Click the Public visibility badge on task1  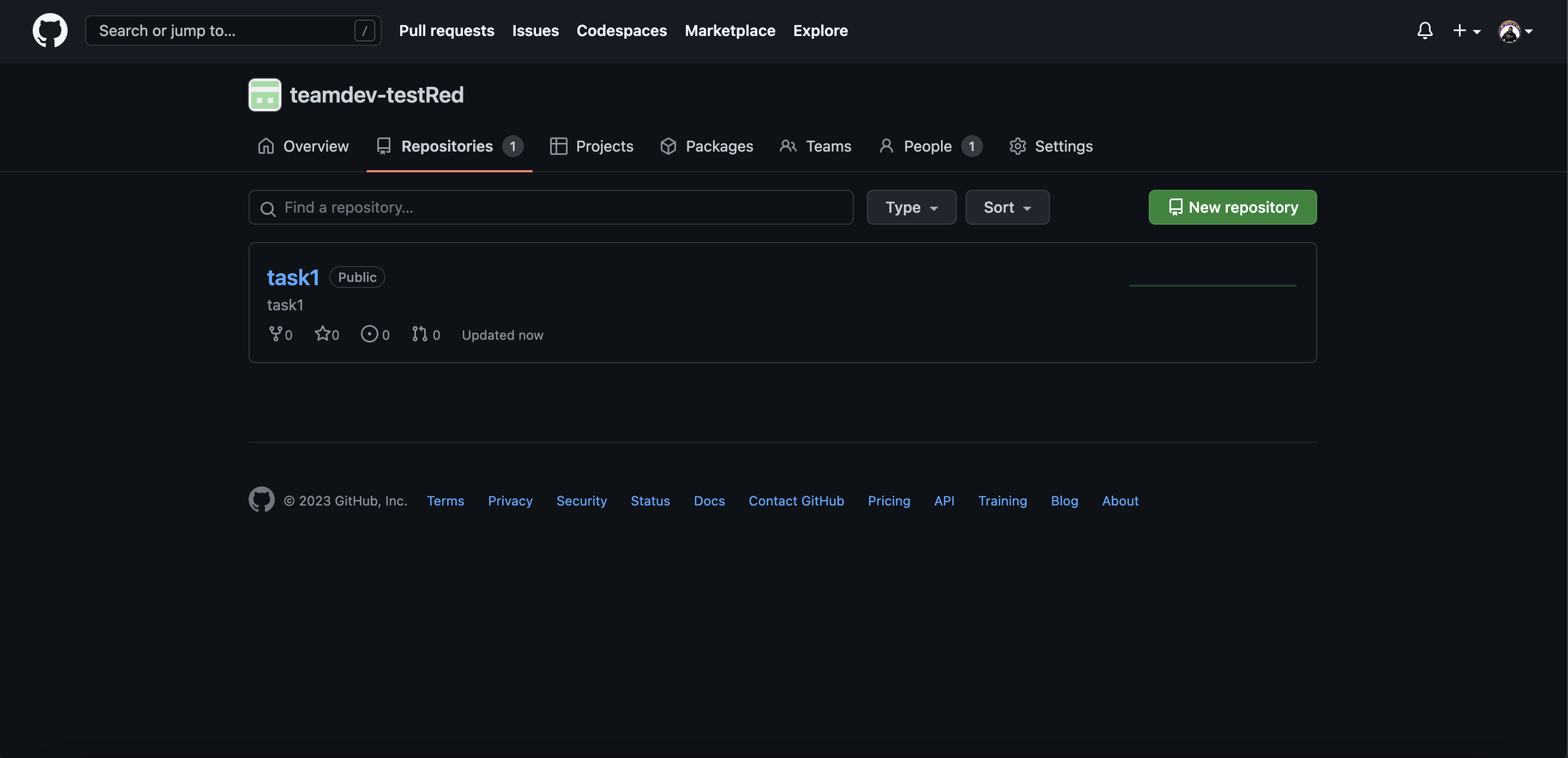pos(357,276)
